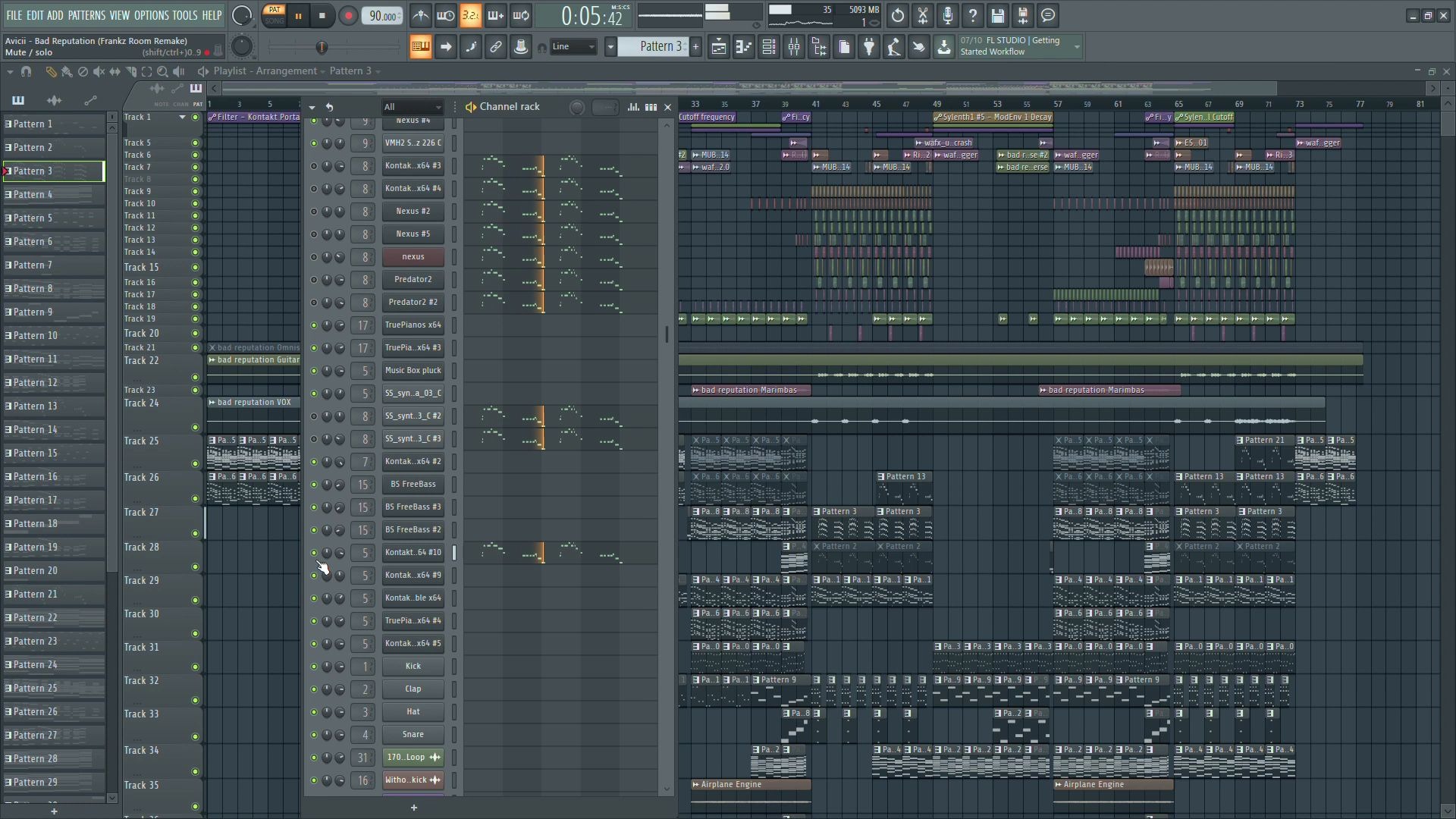The image size is (1456, 819).
Task: Select Pattern 7 in the picker
Action: 54,265
